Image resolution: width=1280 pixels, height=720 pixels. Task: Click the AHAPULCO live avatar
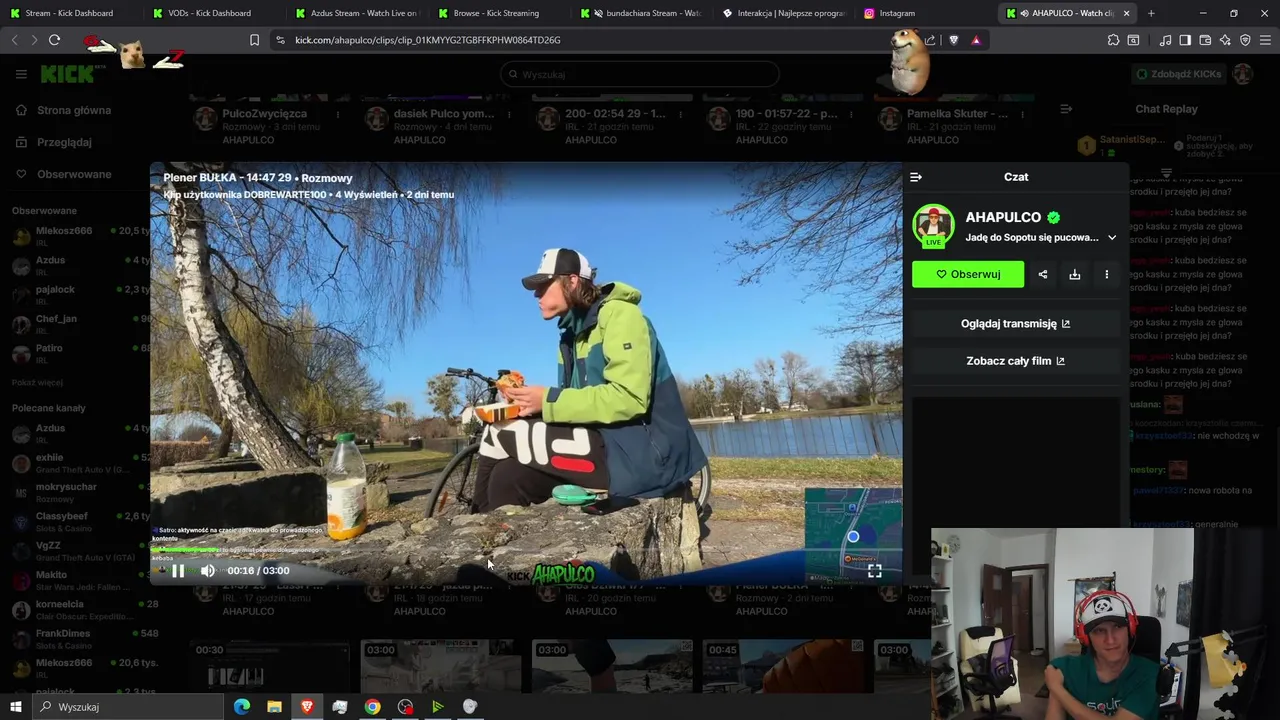coord(933,226)
